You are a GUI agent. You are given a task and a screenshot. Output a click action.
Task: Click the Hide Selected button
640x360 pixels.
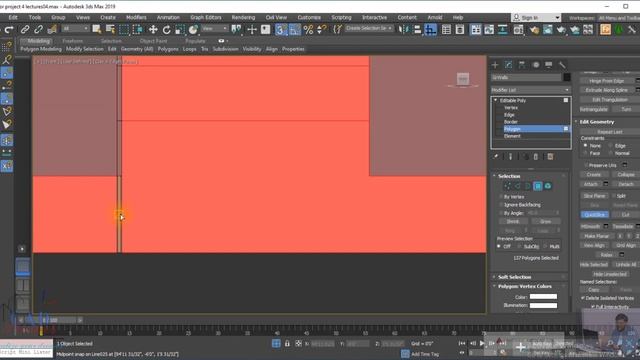tap(594, 264)
